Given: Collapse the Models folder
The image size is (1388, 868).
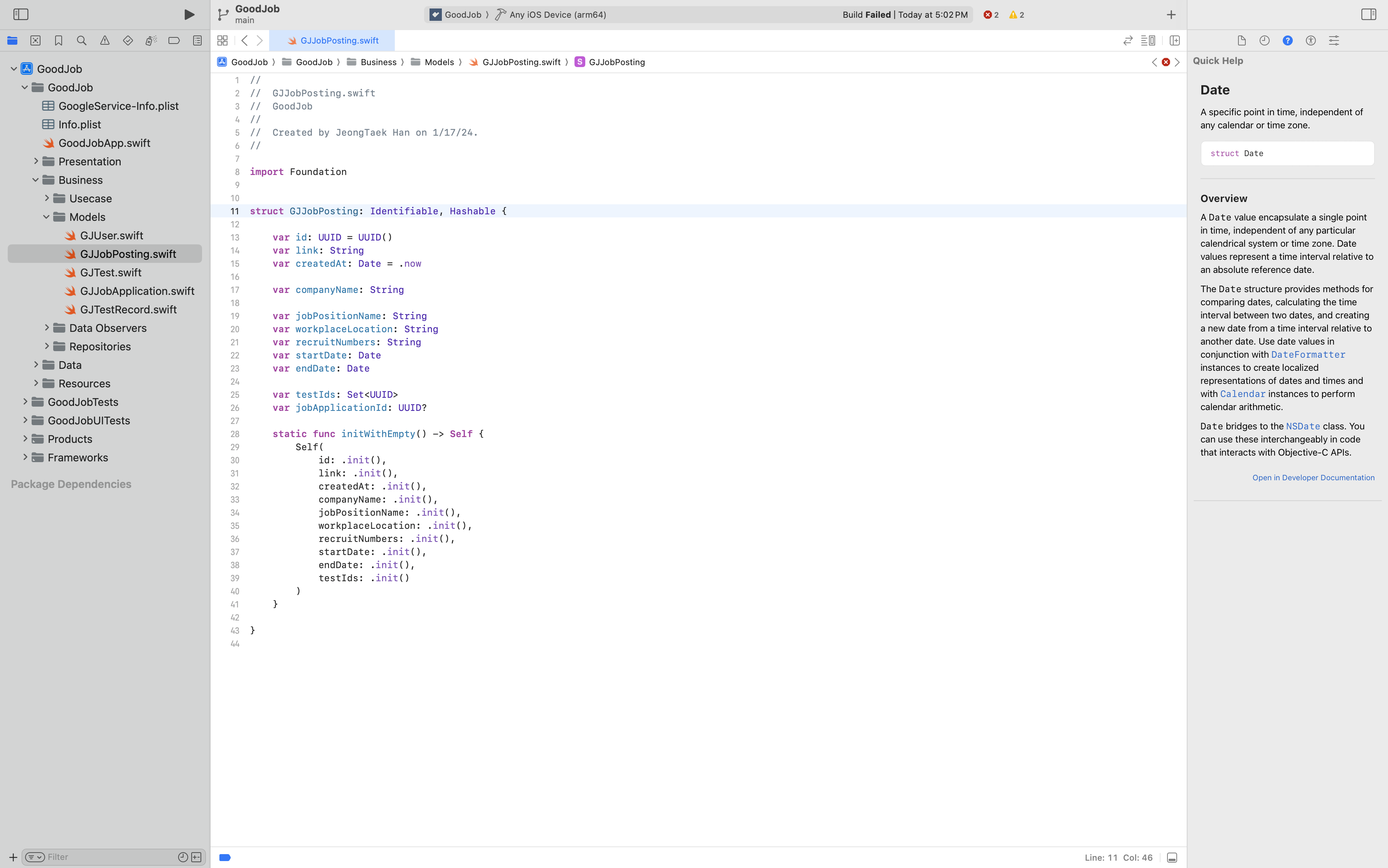Looking at the screenshot, I should (47, 217).
